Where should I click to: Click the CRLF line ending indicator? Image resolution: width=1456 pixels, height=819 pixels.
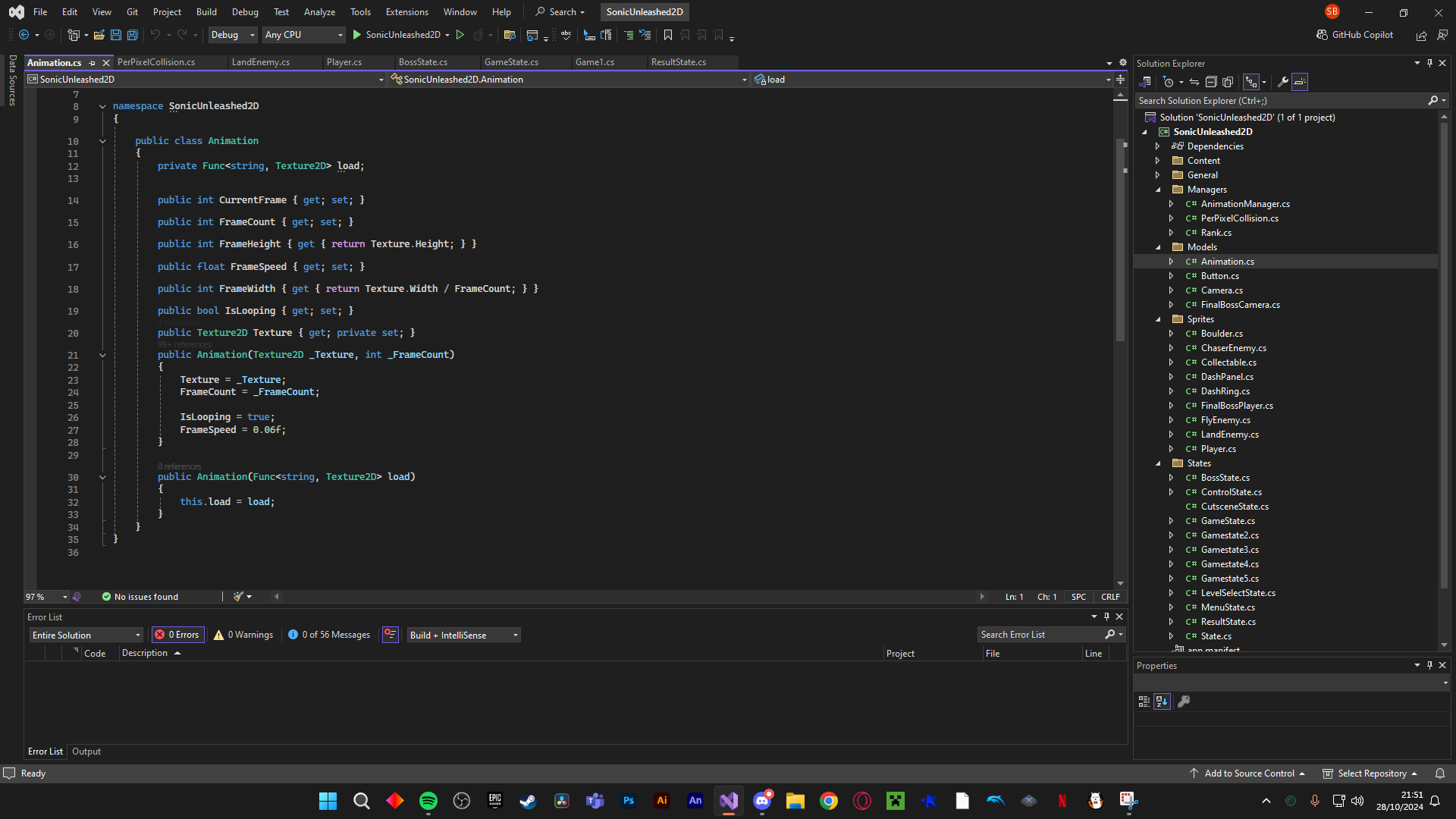pyautogui.click(x=1110, y=597)
